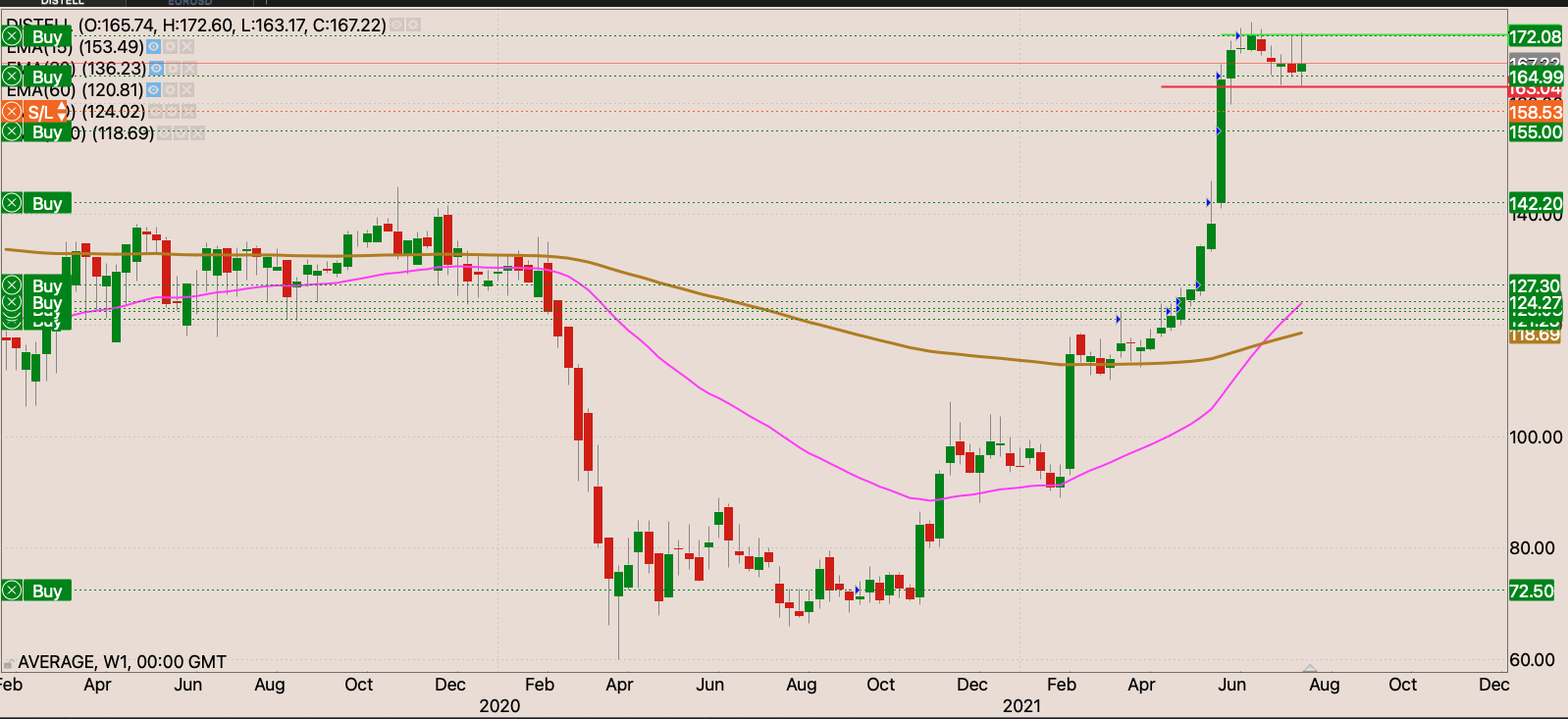Viewport: 1568px width, 719px height.
Task: Select the Buy label at 155.00 level
Action: [47, 132]
